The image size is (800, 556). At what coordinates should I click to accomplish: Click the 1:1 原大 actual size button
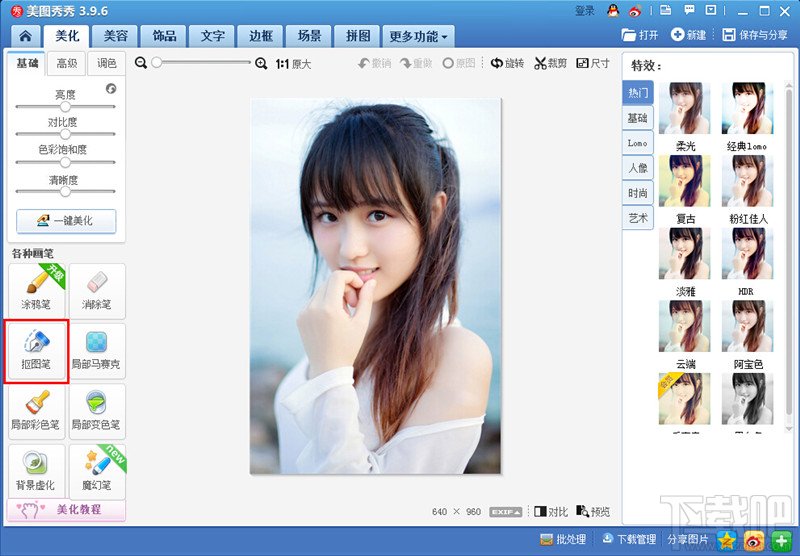293,64
